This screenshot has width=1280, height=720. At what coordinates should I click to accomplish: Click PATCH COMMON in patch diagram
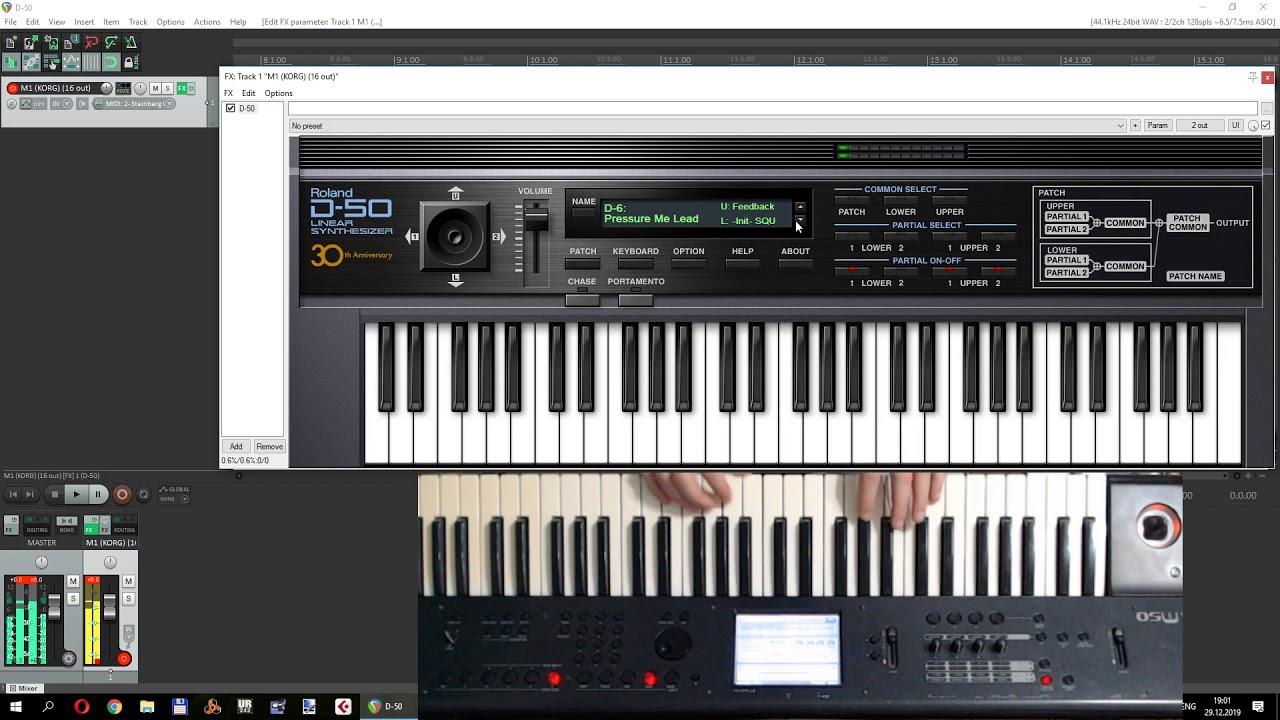pyautogui.click(x=1187, y=223)
